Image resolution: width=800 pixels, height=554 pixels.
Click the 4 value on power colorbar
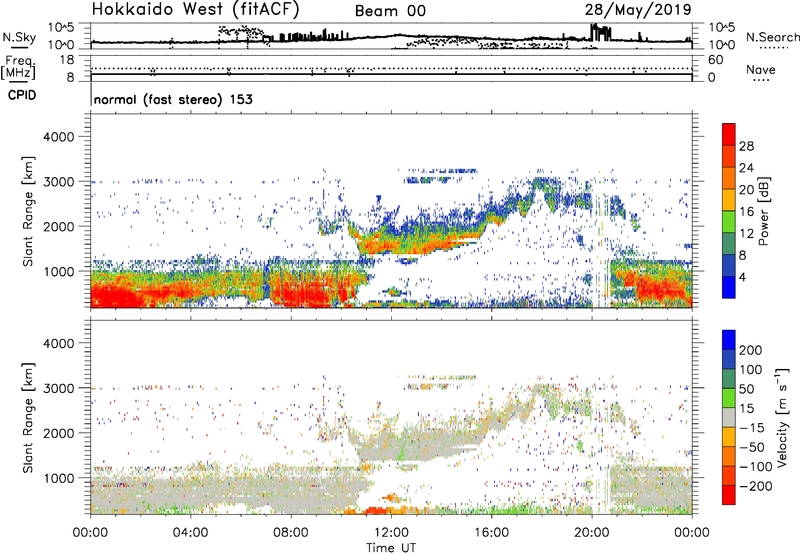[x=742, y=277]
